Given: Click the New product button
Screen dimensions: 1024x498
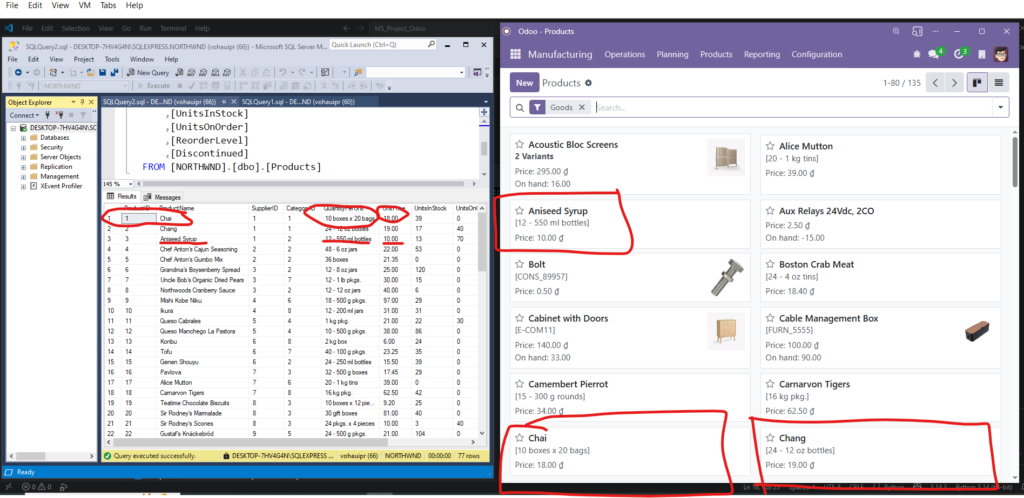Looking at the screenshot, I should pyautogui.click(x=524, y=83).
